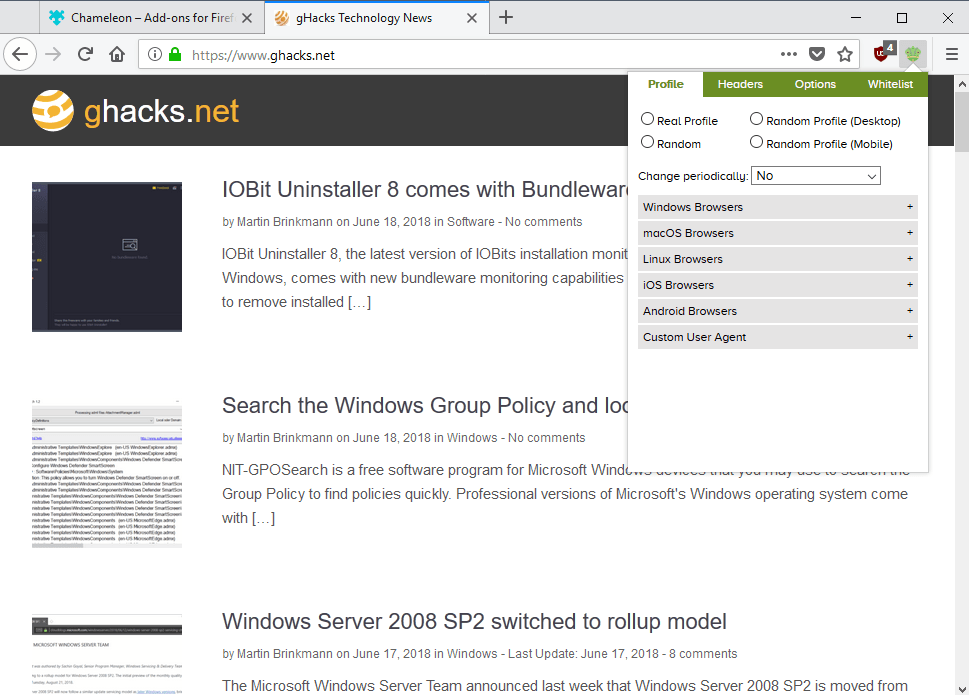Image resolution: width=969 pixels, height=695 pixels.
Task: Select the Real Profile radio button
Action: click(x=647, y=119)
